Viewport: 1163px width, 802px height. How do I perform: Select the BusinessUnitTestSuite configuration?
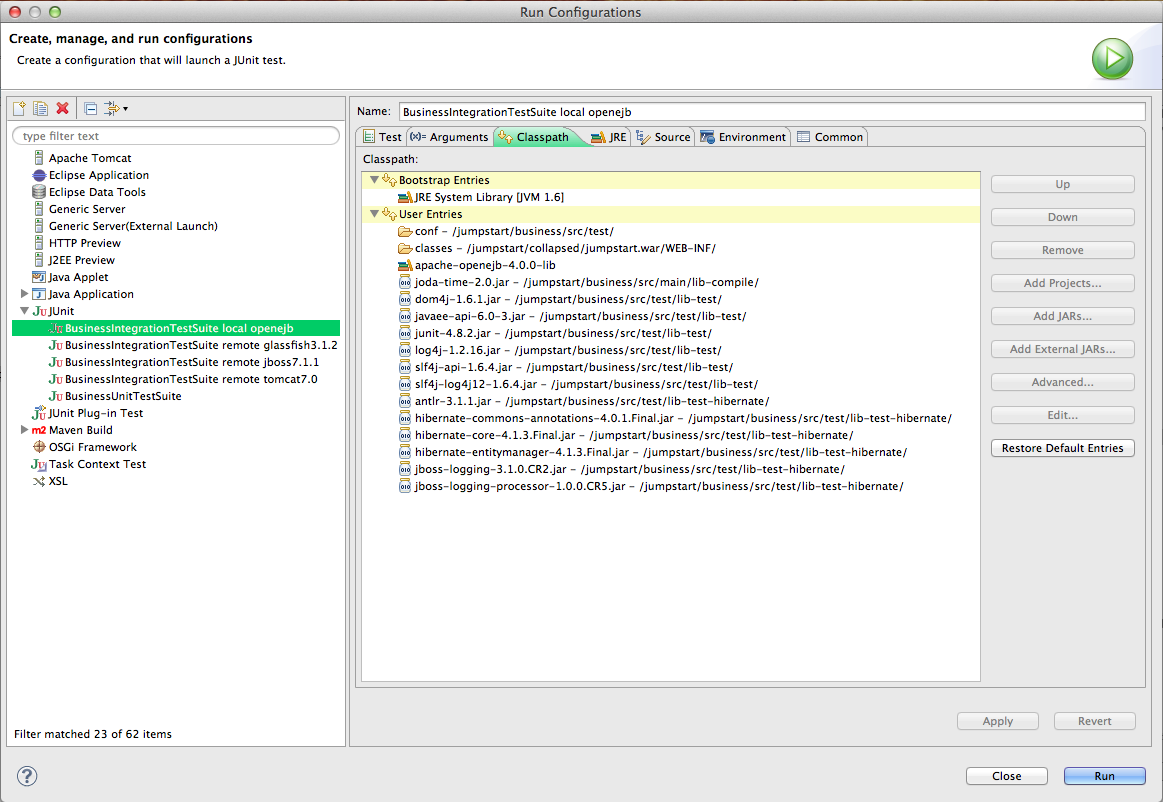click(x=115, y=396)
